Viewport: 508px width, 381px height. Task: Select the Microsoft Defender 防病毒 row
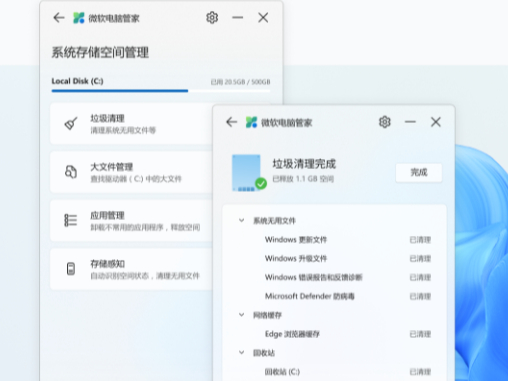[334, 296]
